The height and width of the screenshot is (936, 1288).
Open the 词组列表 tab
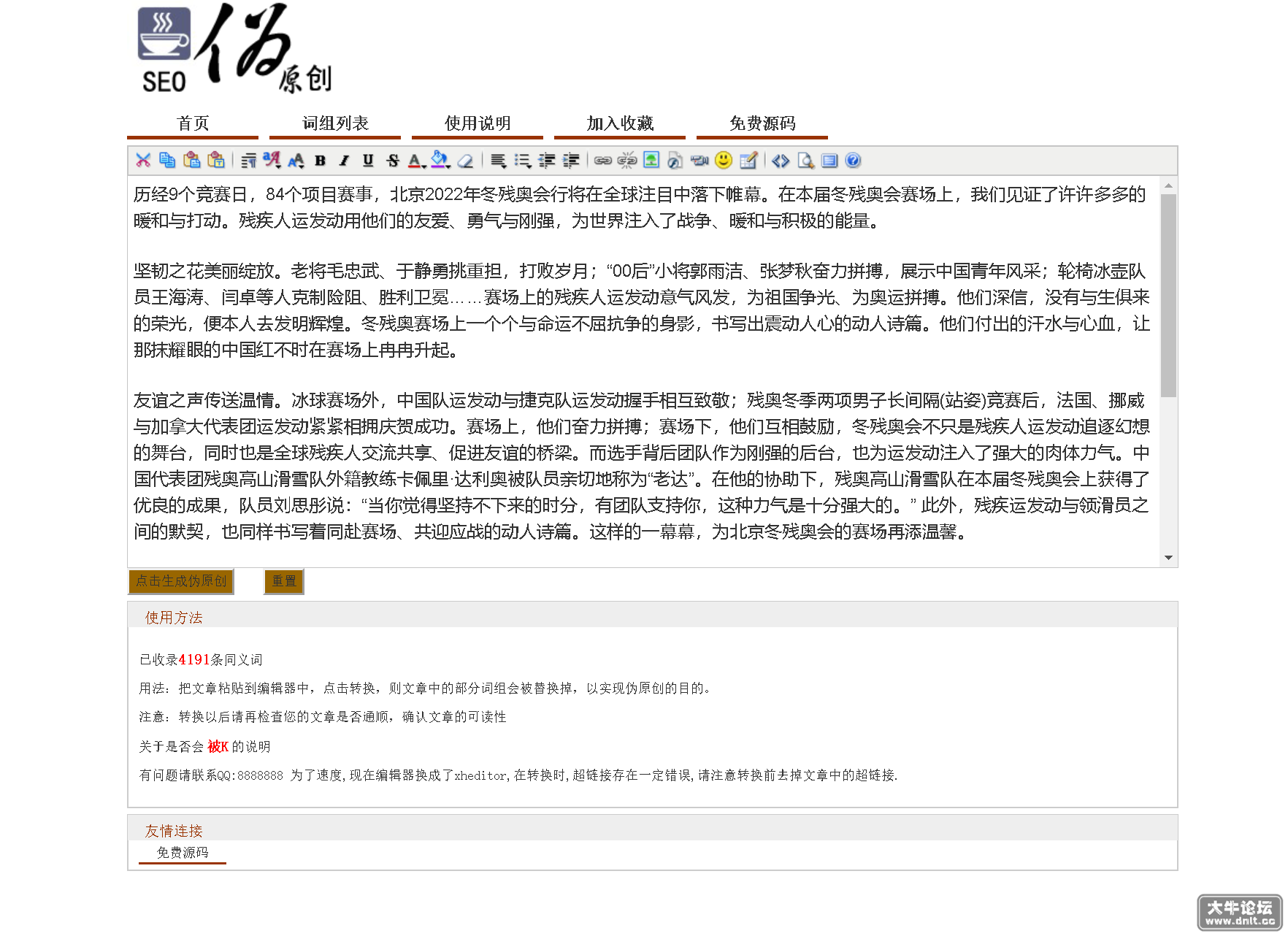pos(335,123)
